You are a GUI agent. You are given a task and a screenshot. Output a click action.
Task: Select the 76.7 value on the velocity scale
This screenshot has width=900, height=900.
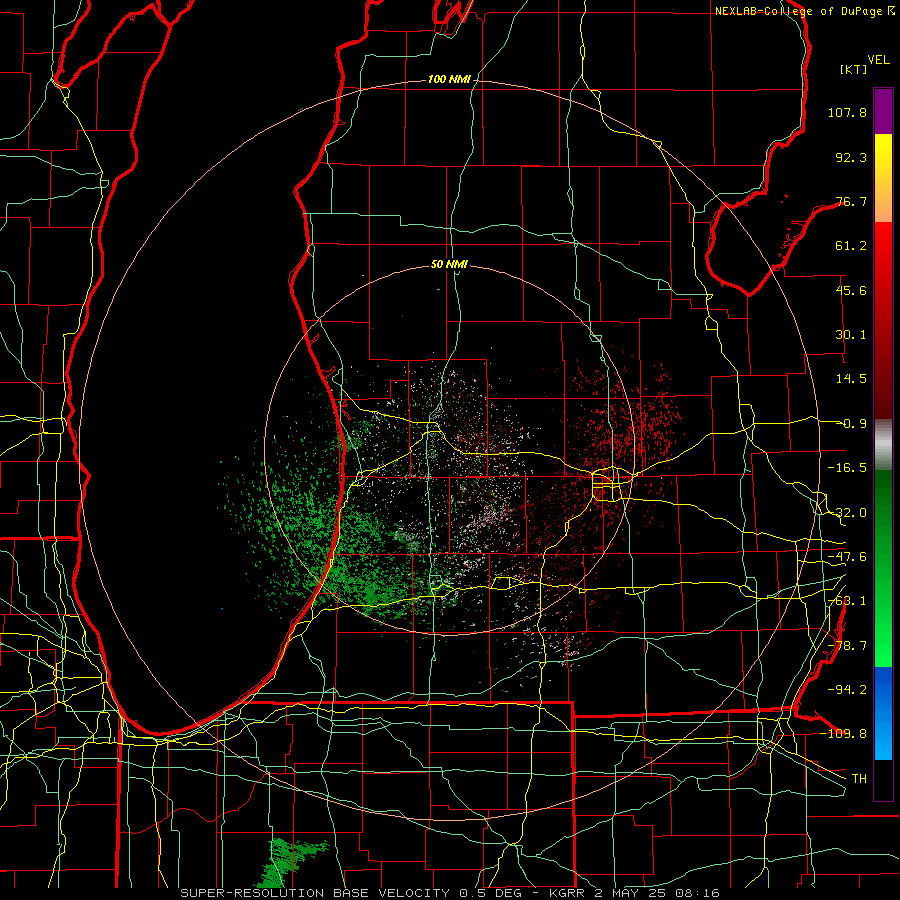click(x=851, y=201)
